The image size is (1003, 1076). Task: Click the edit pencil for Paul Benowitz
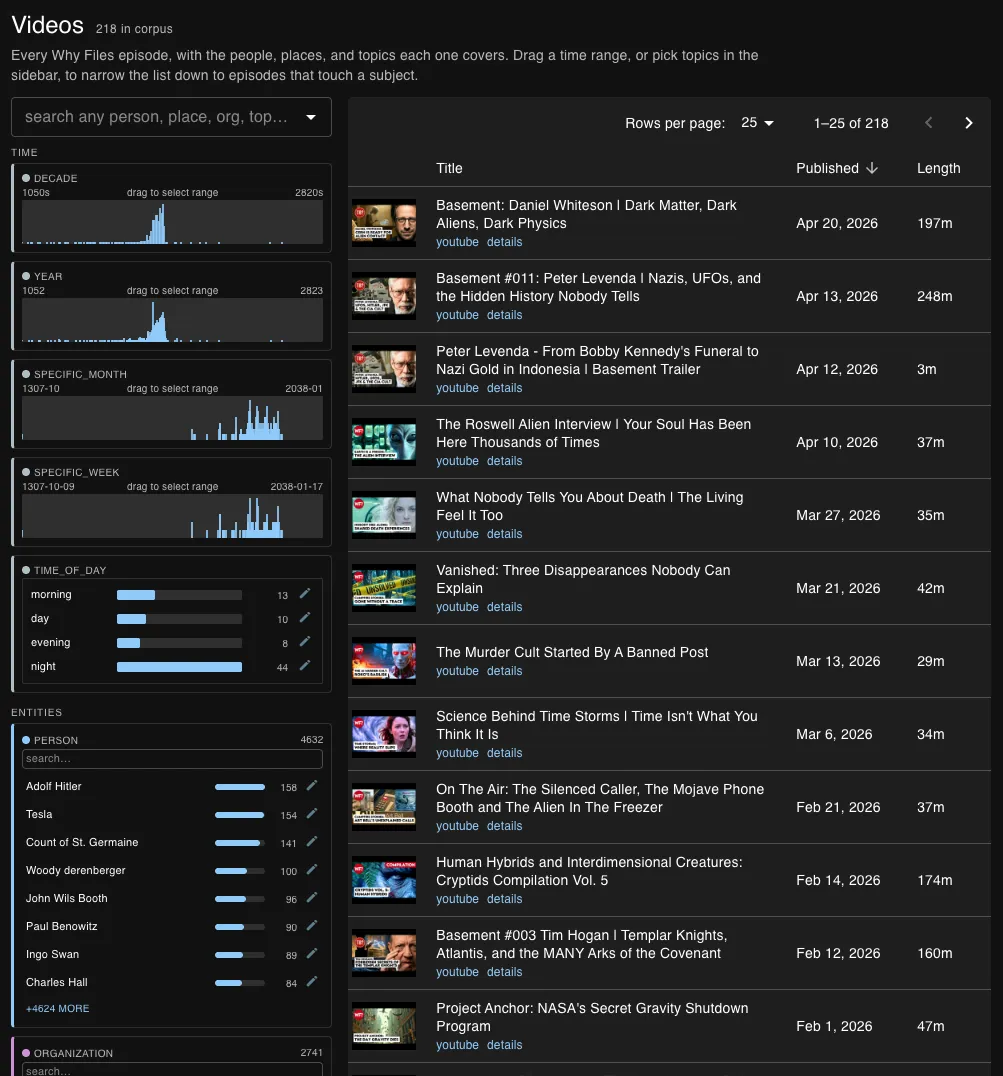(312, 926)
